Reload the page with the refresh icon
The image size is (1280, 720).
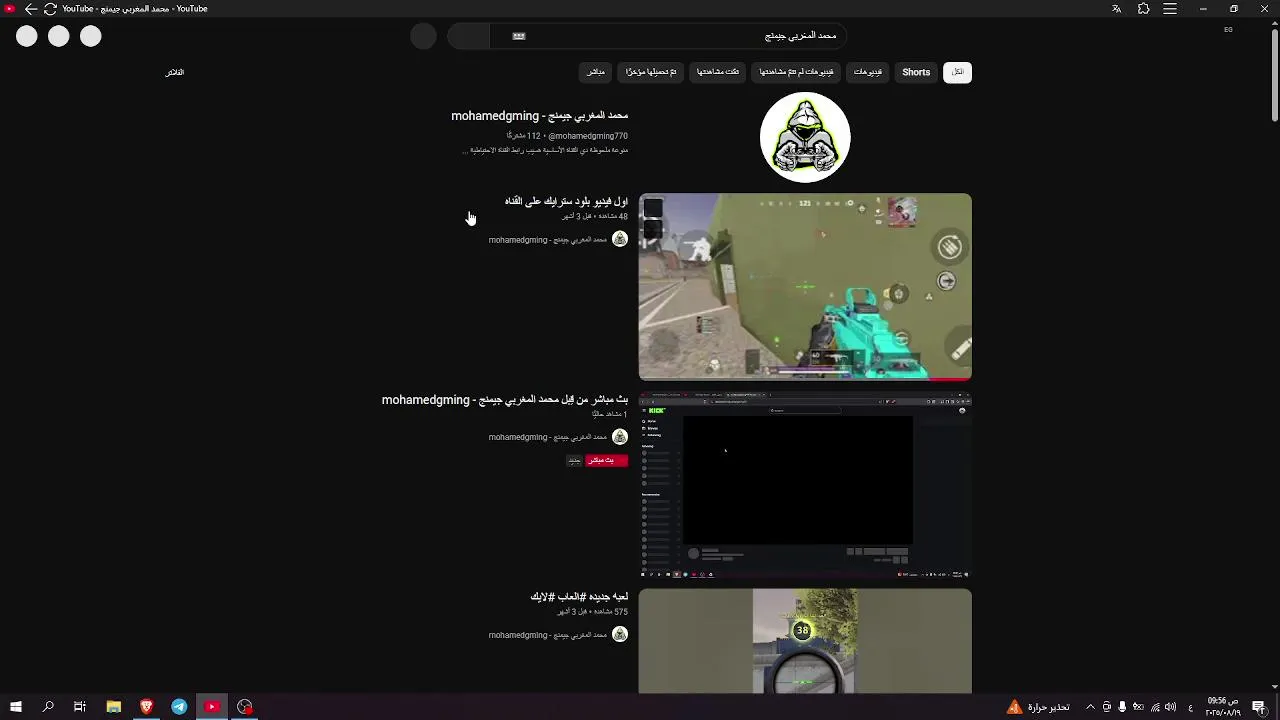tap(50, 9)
